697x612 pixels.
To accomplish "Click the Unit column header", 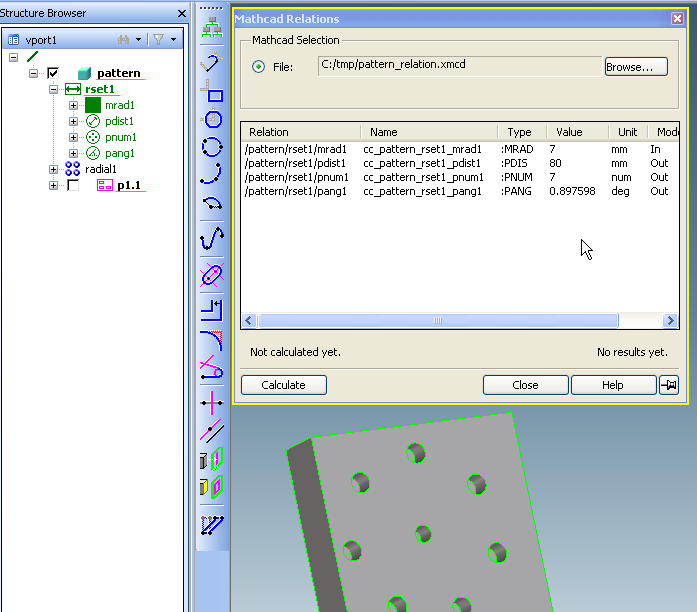I will pyautogui.click(x=628, y=132).
